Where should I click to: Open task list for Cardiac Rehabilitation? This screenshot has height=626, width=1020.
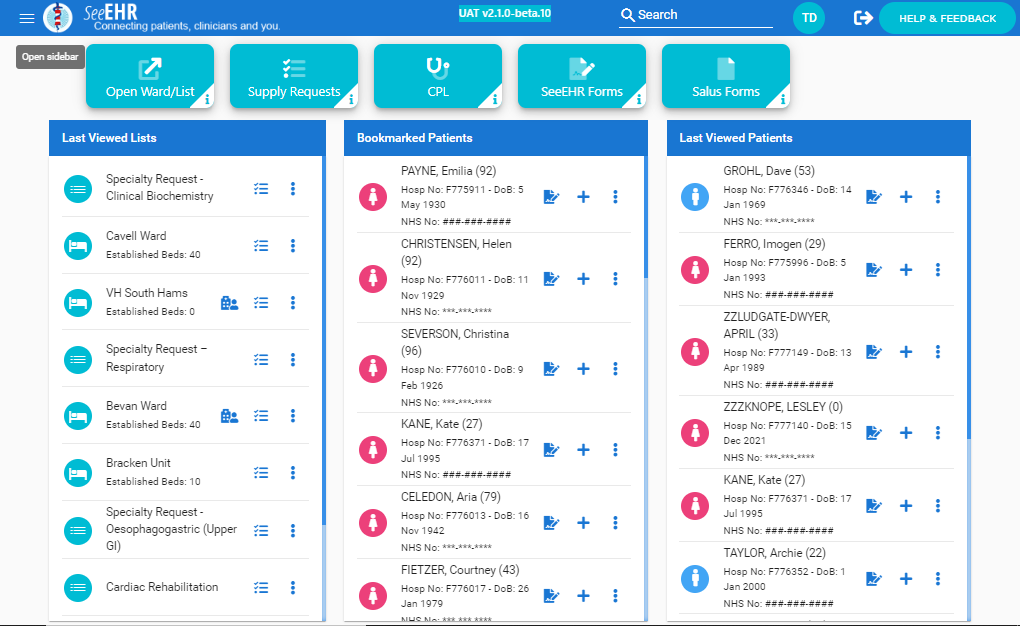click(261, 588)
